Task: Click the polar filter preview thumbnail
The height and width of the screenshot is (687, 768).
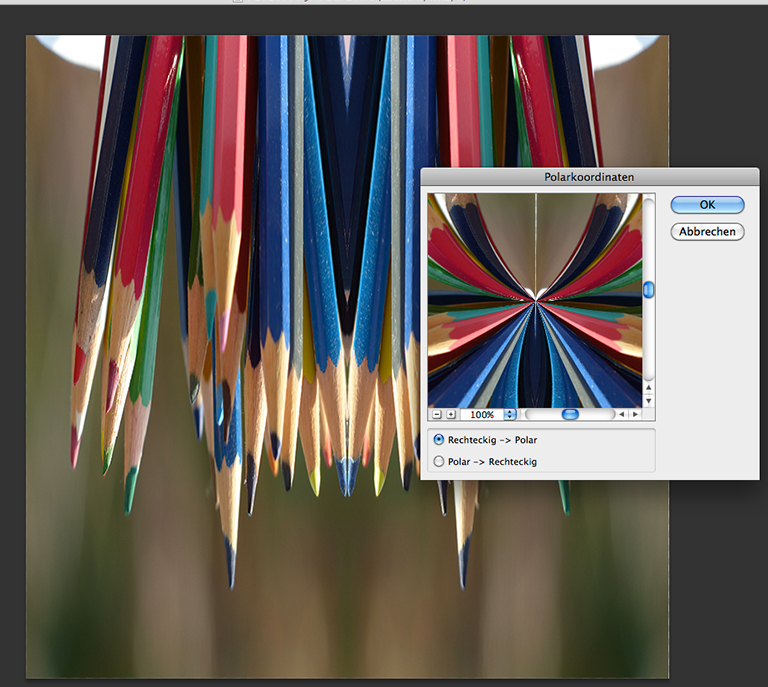Action: (535, 300)
